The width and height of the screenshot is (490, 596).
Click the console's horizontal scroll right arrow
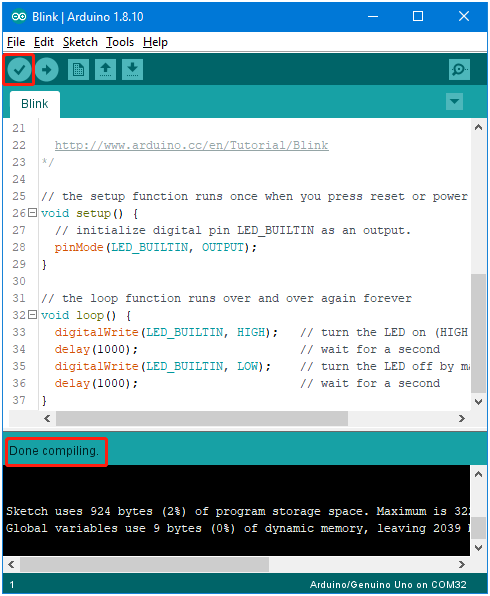(x=461, y=564)
